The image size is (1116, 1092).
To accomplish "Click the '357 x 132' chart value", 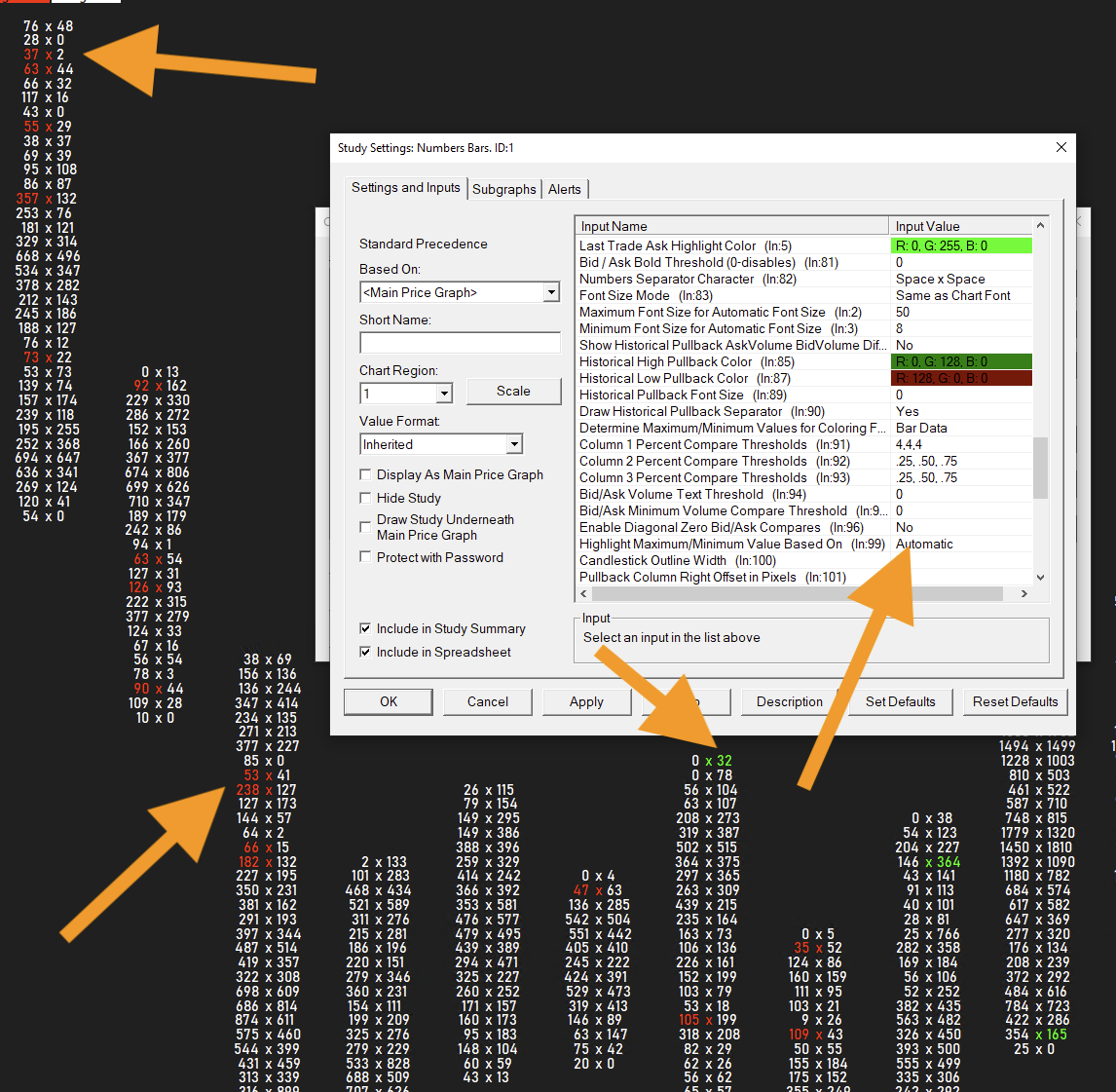I will click(x=47, y=199).
